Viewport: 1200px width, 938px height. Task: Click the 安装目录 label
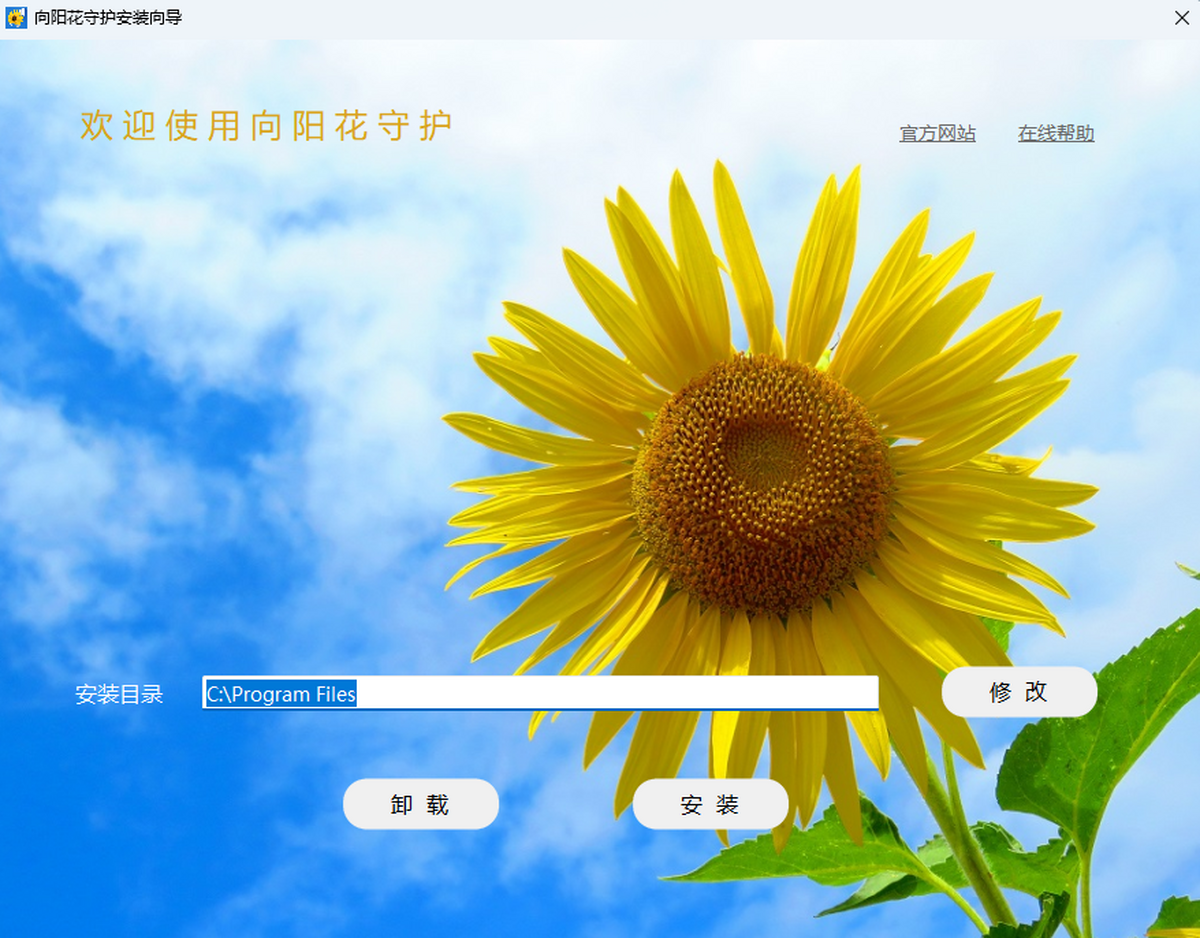coord(119,695)
